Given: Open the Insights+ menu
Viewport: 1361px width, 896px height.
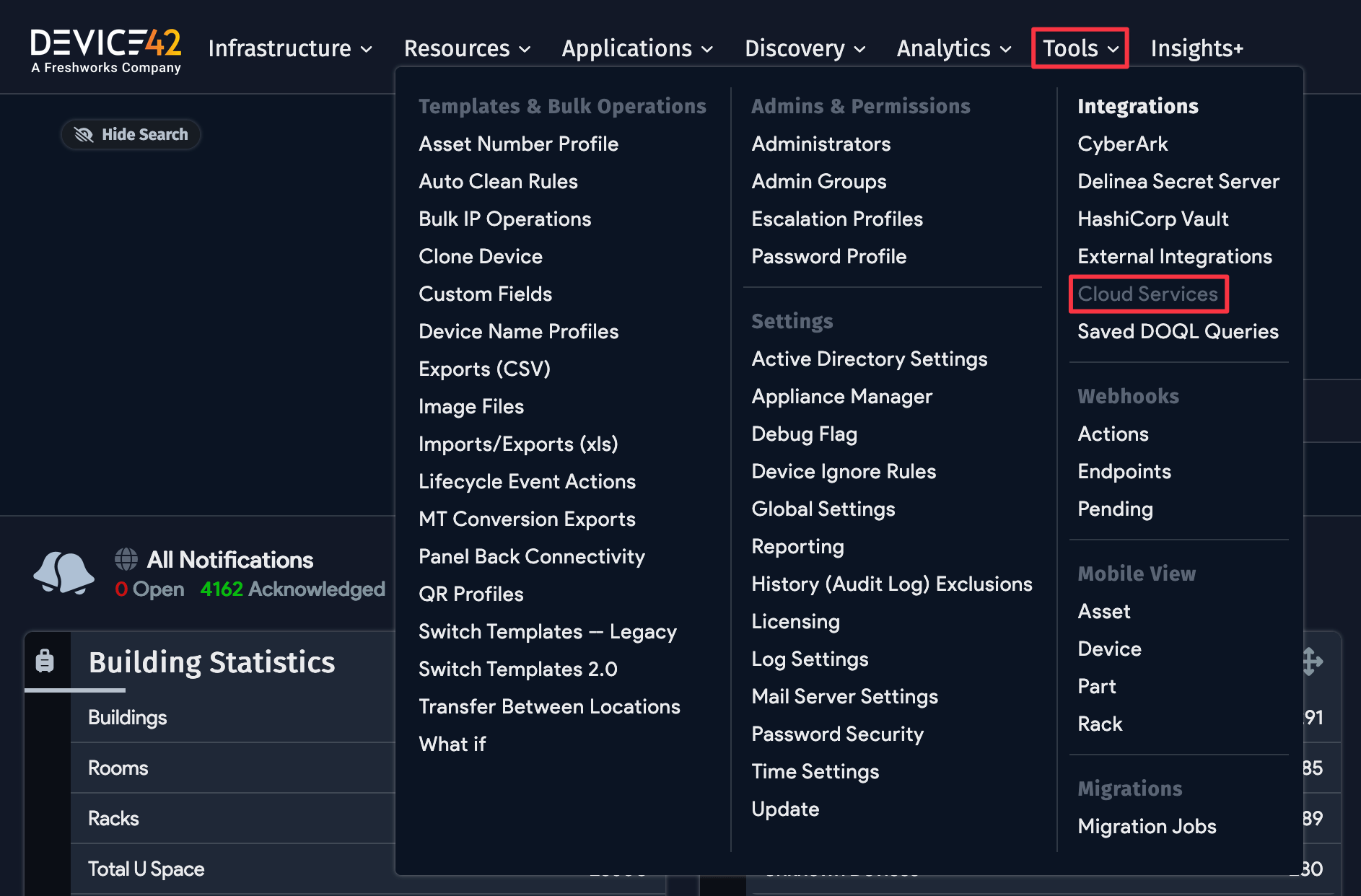Looking at the screenshot, I should point(1197,48).
